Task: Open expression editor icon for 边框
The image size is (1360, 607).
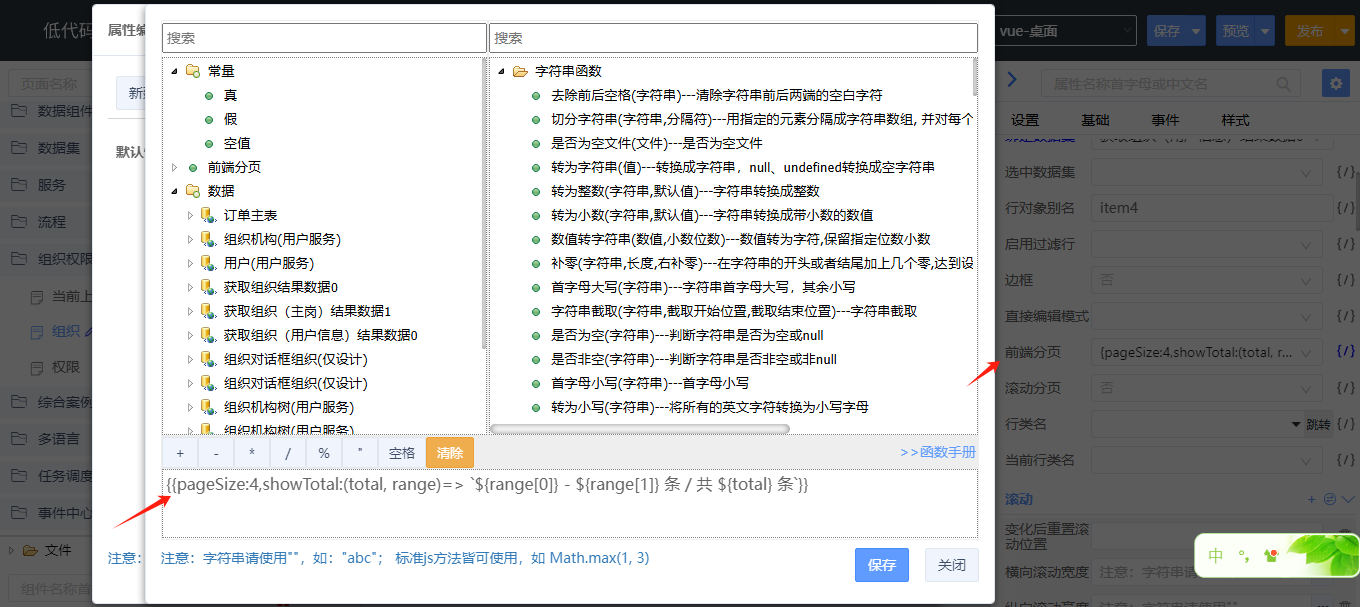Action: tap(1347, 280)
